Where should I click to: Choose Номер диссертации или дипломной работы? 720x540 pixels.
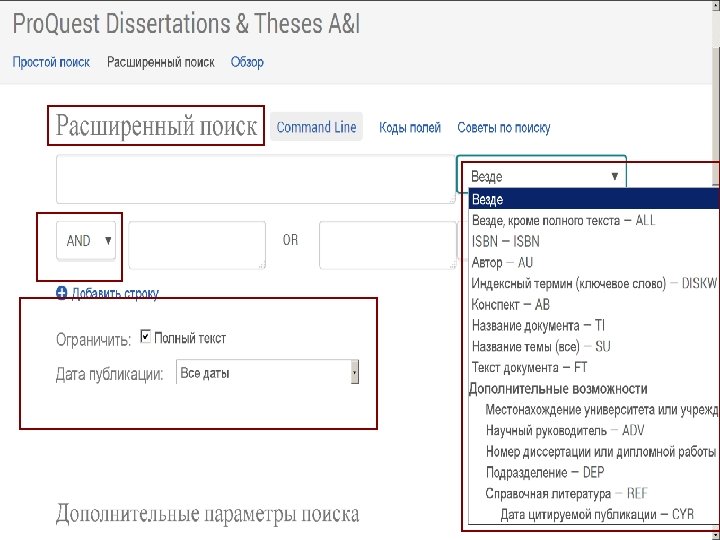(594, 452)
